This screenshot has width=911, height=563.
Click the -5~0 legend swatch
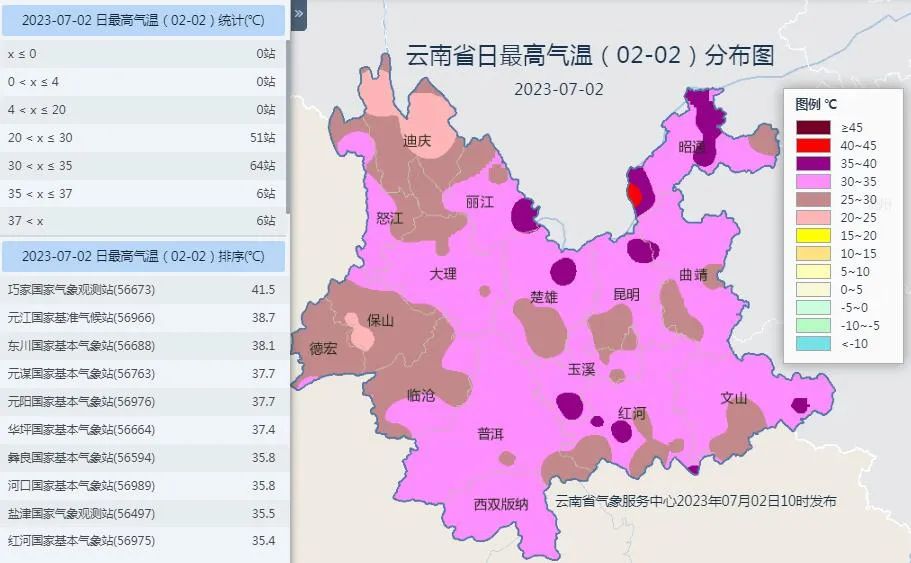click(813, 308)
